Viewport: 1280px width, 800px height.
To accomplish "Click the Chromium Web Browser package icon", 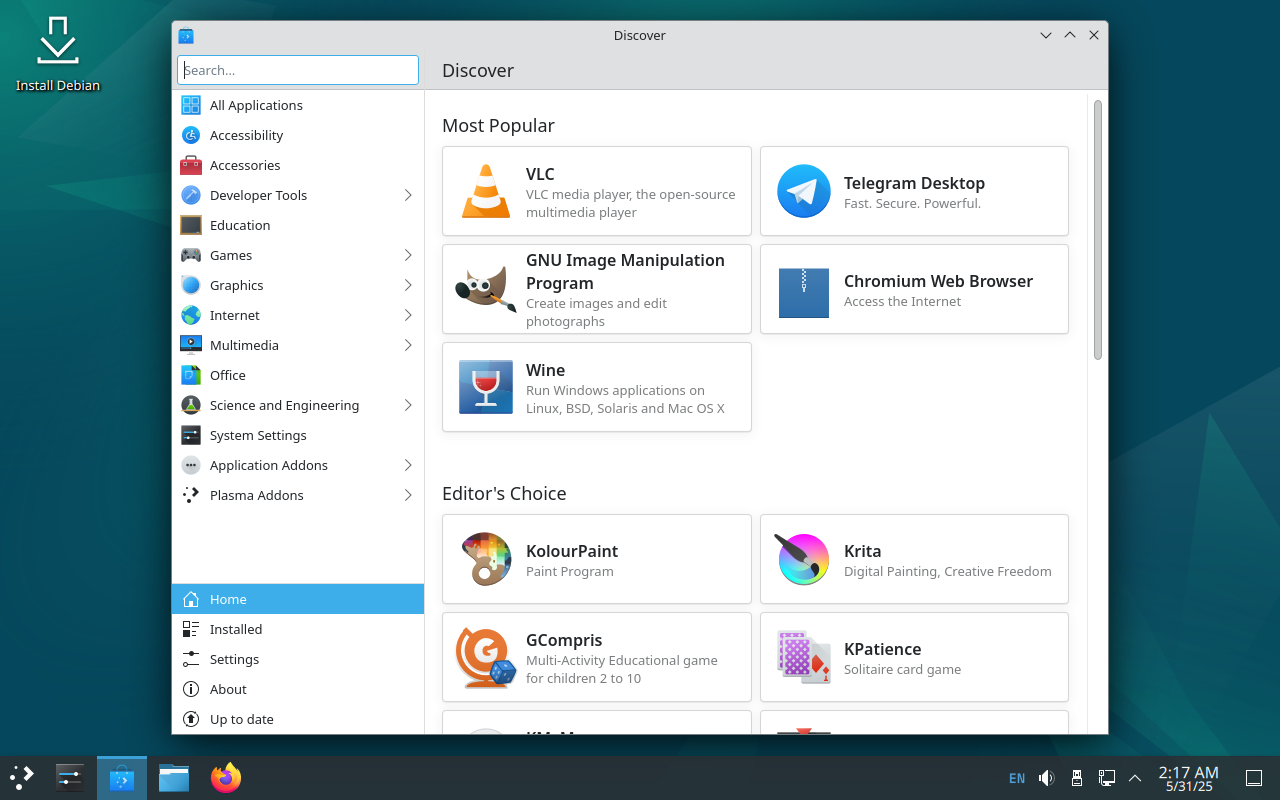I will point(804,292).
